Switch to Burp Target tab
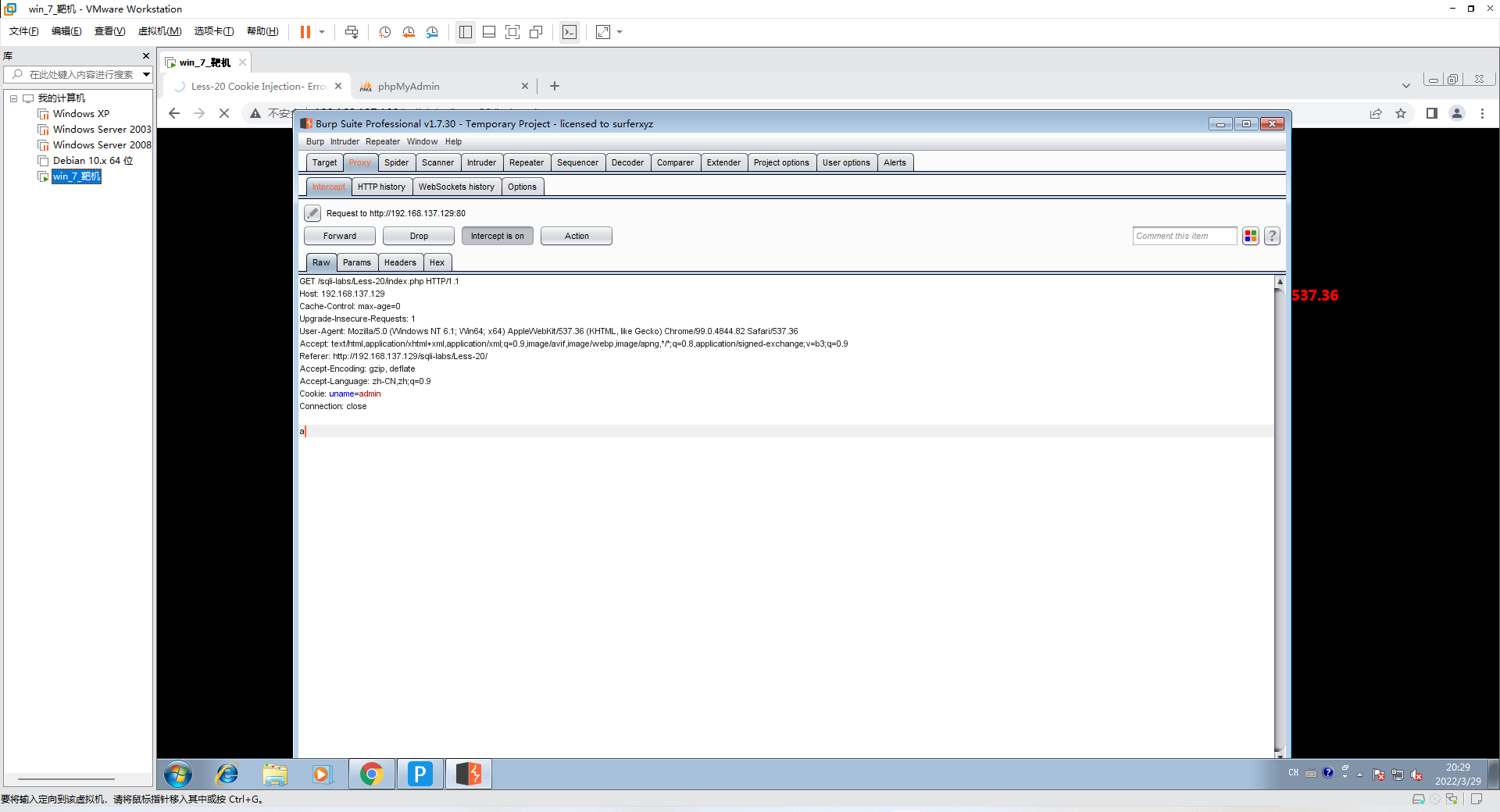Screen dimensions: 1500x812 [x=324, y=162]
